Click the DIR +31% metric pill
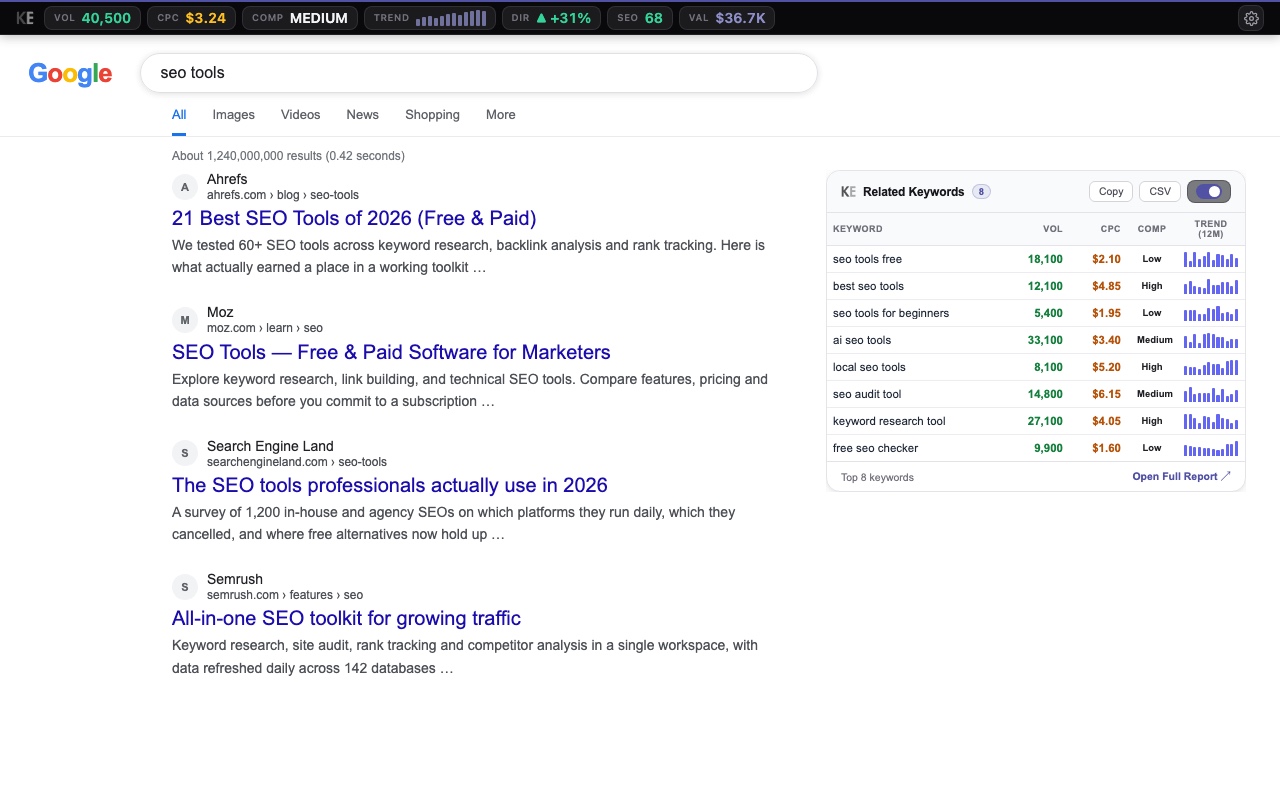Screen dimensions: 1280x800 551,18
